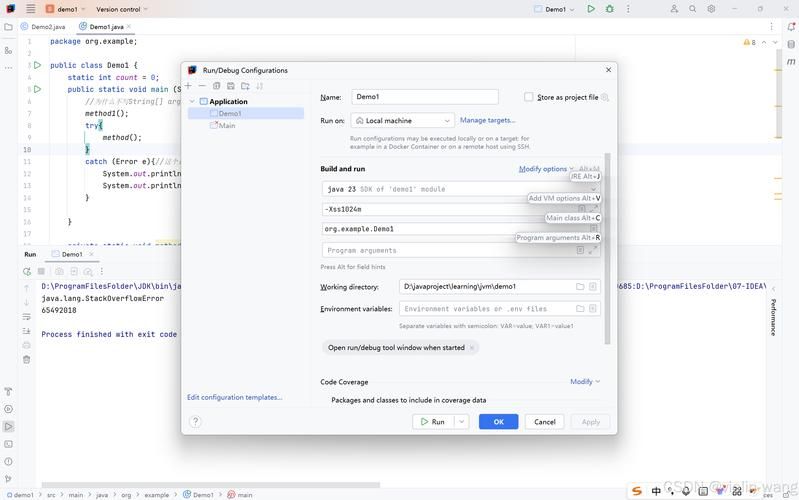
Task: Remove the 'Open run/debug tool window' chip
Action: pyautogui.click(x=472, y=348)
